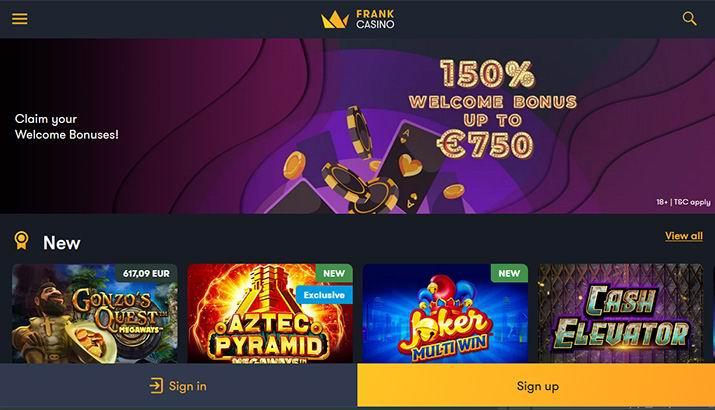This screenshot has width=715, height=410.
Task: Click the Sign in button
Action: pos(178,385)
